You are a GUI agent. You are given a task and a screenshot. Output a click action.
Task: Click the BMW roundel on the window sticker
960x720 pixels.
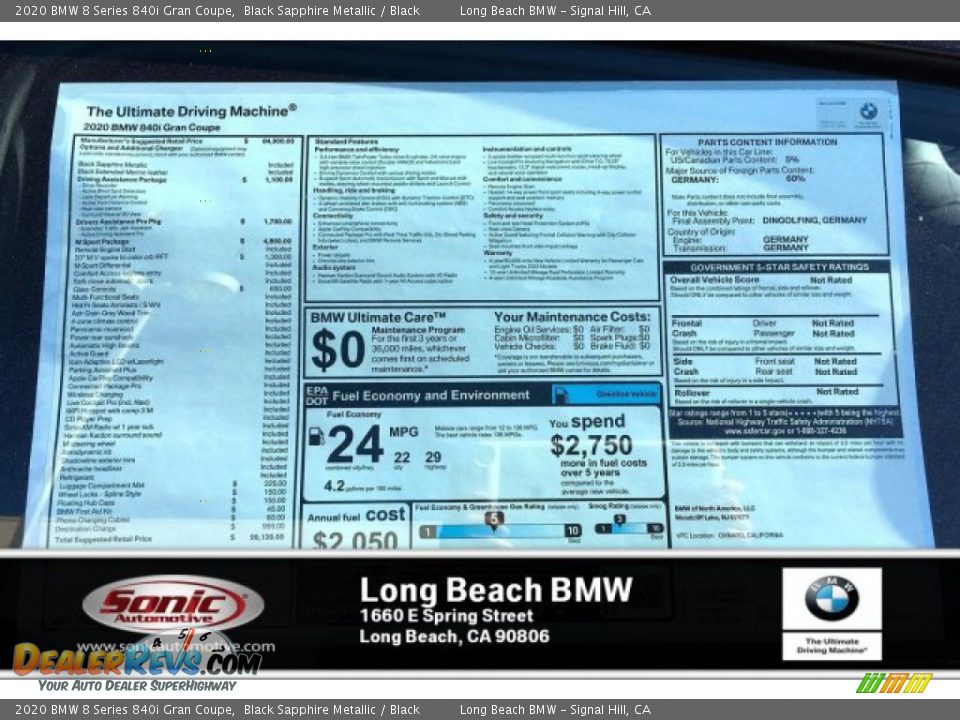868,111
